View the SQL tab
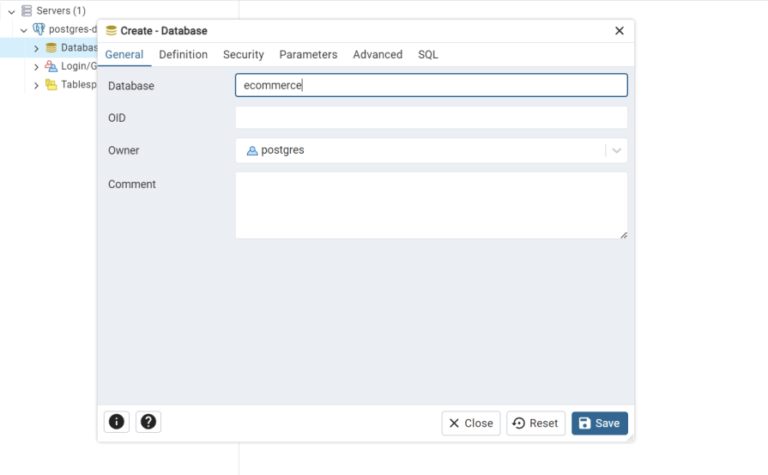Image resolution: width=768 pixels, height=475 pixels. (428, 54)
